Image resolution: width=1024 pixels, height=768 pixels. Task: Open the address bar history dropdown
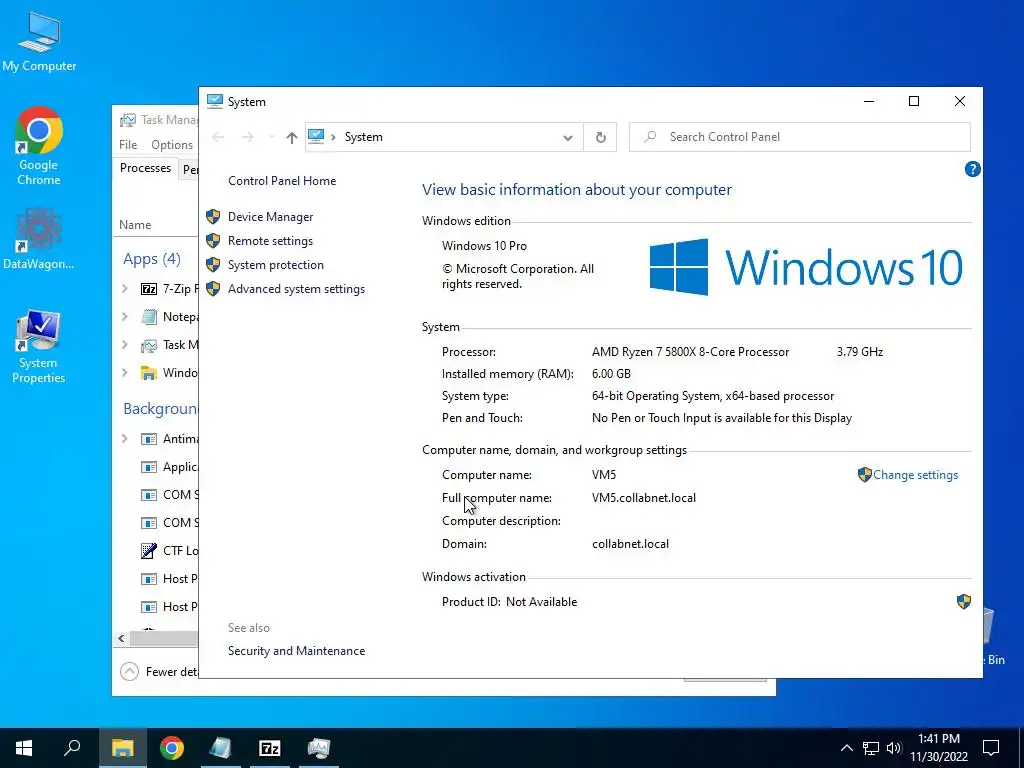(568, 137)
